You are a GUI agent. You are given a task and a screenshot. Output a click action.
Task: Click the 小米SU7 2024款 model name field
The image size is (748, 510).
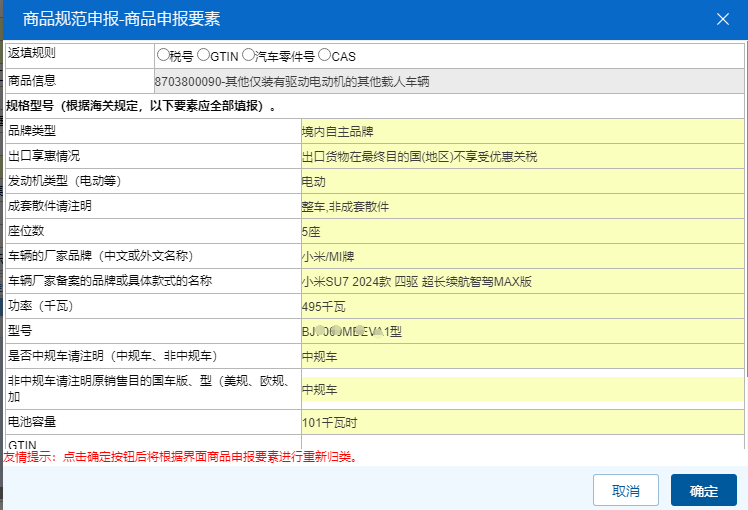point(521,281)
